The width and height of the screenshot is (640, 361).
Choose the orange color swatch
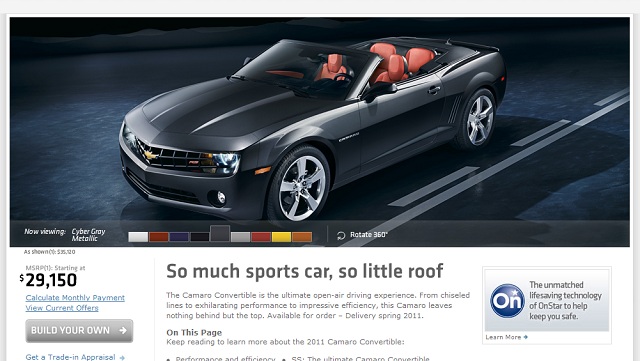coord(302,237)
